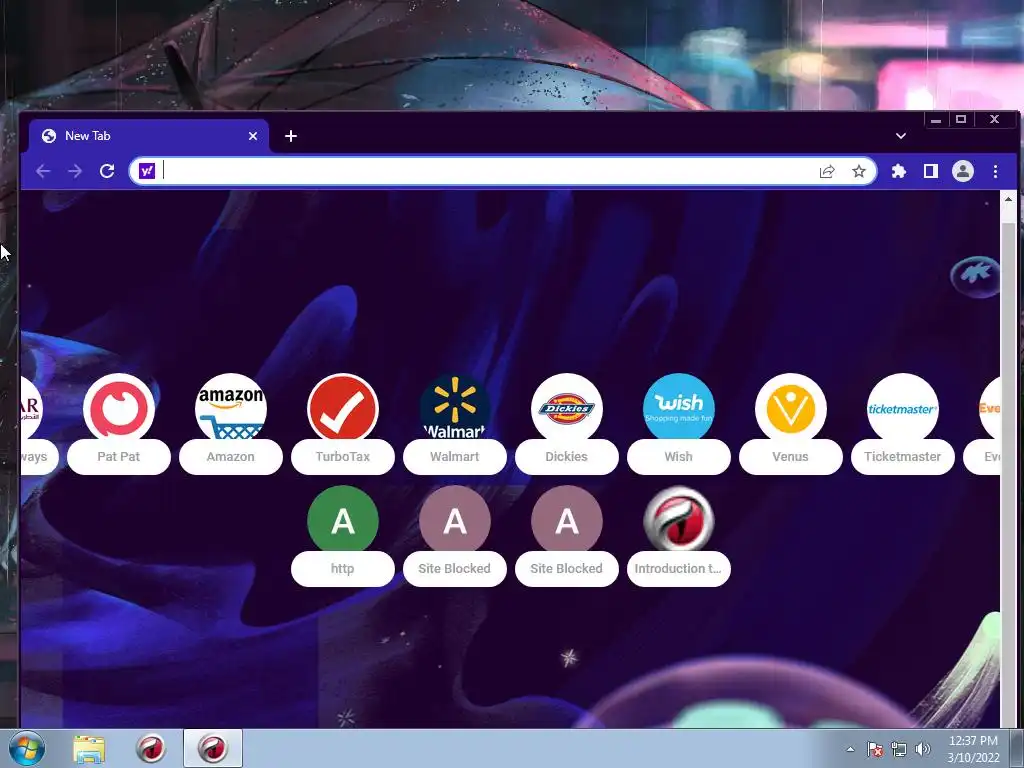Select the active Dragon browser taskbar button
Viewport: 1024px width, 768px height.
tap(213, 748)
